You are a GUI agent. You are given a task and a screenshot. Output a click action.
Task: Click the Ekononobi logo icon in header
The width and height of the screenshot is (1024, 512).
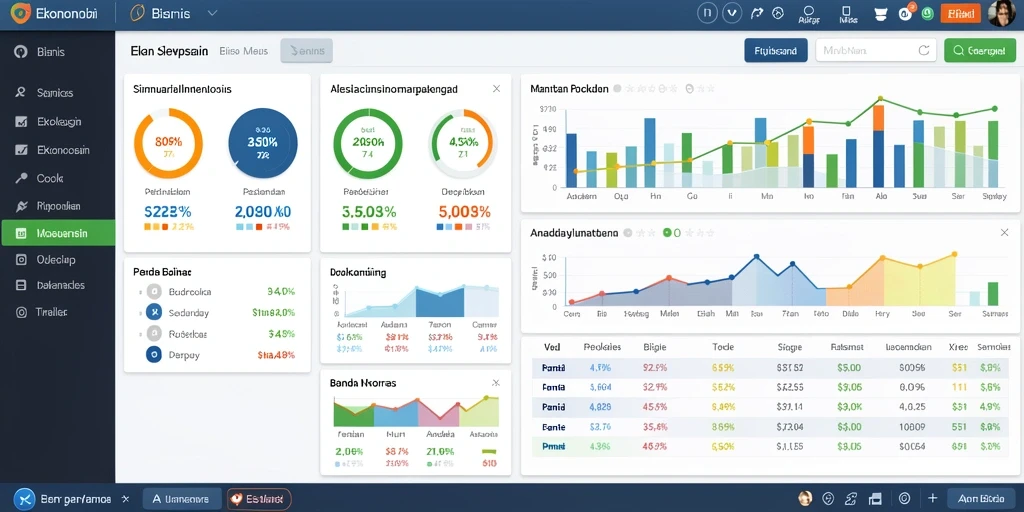tap(20, 12)
